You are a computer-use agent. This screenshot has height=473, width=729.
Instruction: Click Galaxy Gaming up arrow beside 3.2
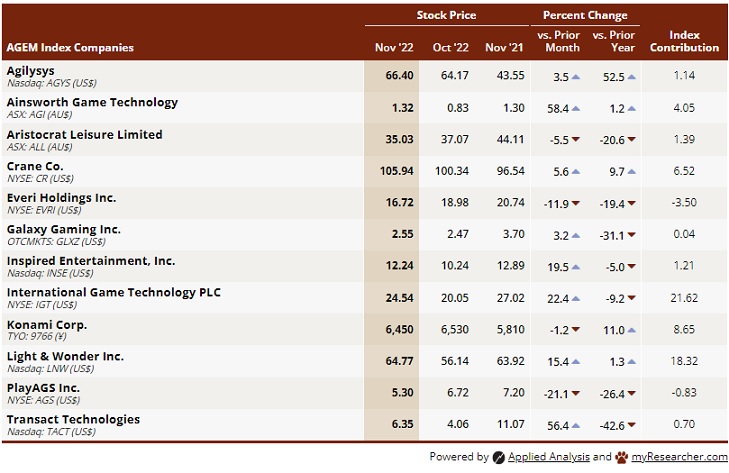[576, 235]
